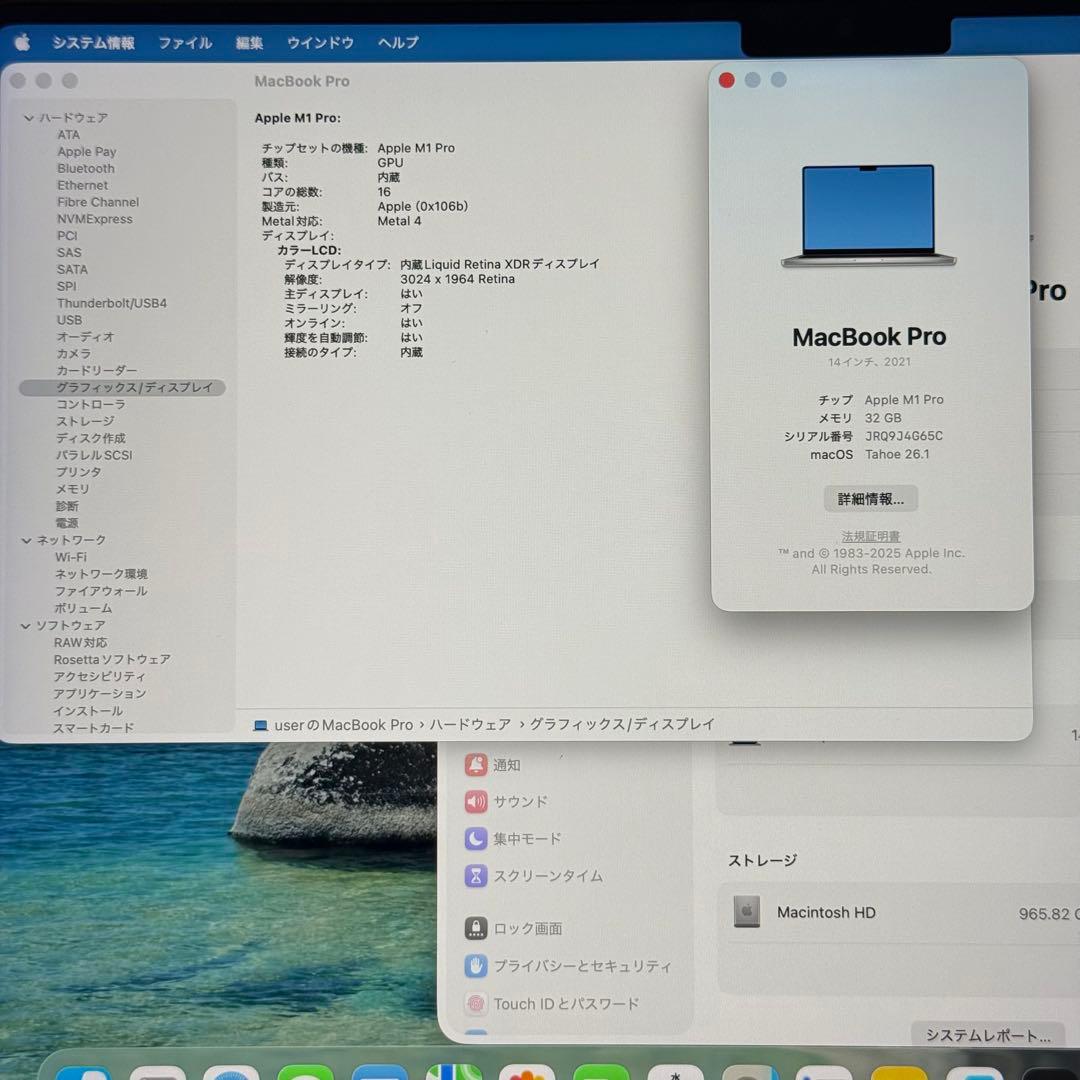The image size is (1080, 1080).
Task: Select PCI in the sidebar
Action: point(68,236)
